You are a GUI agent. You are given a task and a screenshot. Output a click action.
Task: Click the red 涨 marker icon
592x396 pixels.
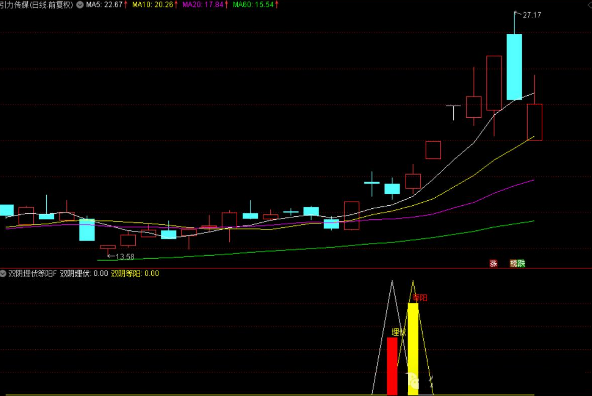click(x=493, y=263)
